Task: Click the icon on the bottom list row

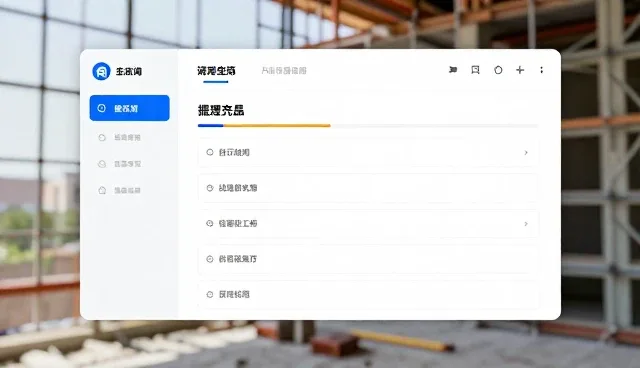Action: tap(210, 295)
